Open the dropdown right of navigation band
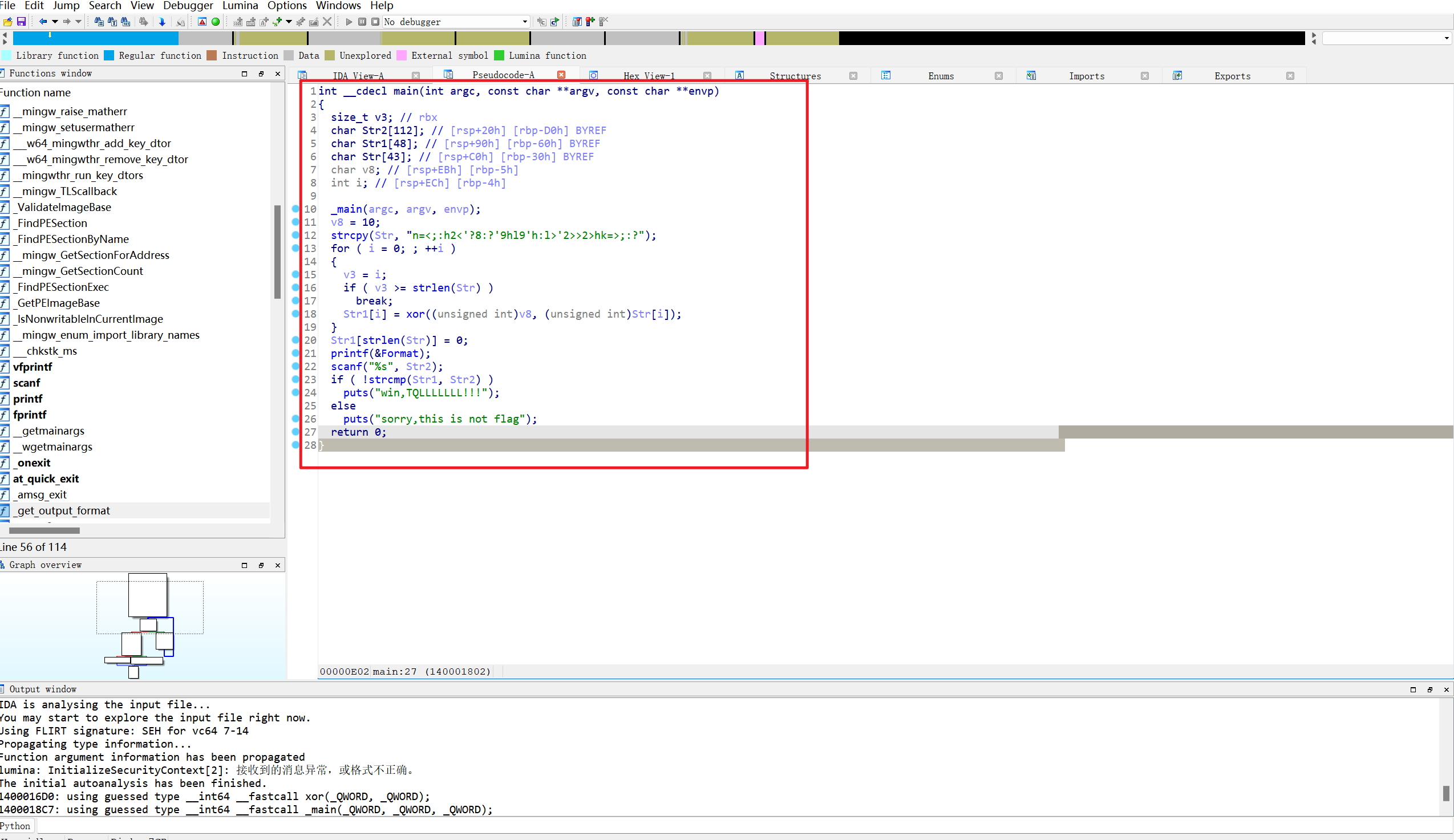 click(x=1446, y=39)
